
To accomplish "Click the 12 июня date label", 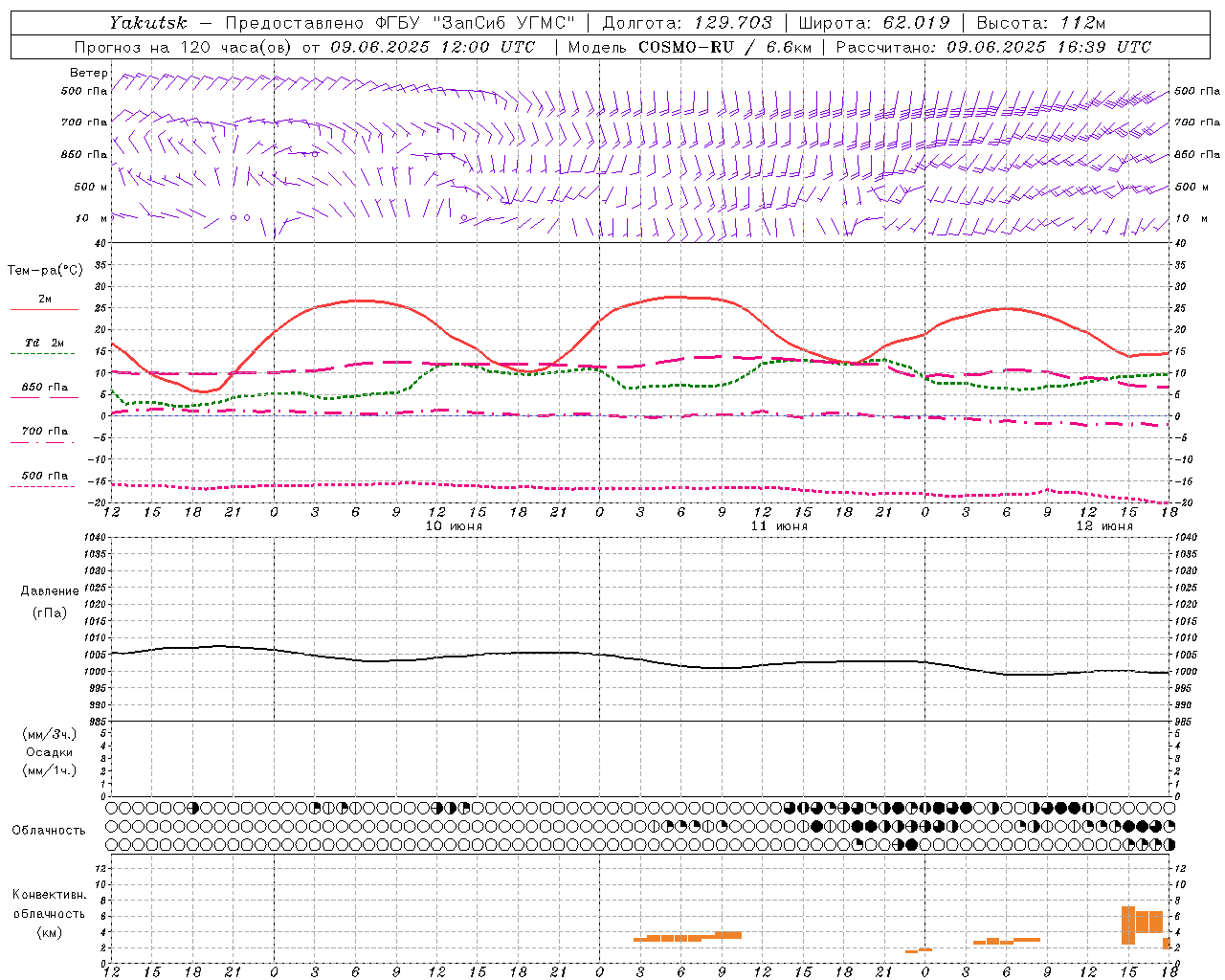I will coord(1104,526).
